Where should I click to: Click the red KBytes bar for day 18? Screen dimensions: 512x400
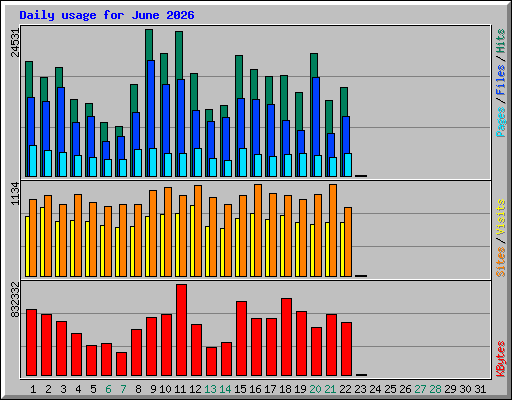[286, 337]
